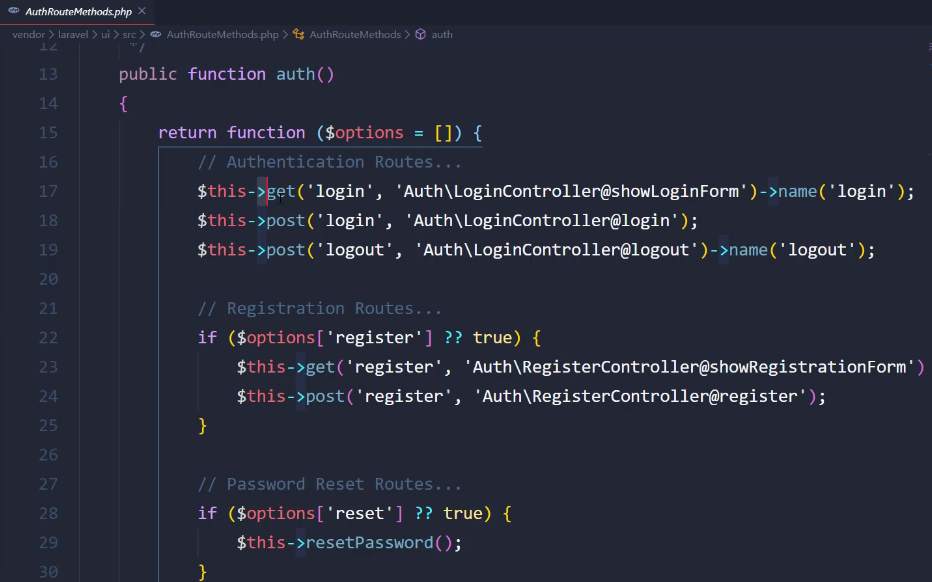The height and width of the screenshot is (582, 932).
Task: Click line number 13 in the gutter
Action: click(x=48, y=74)
